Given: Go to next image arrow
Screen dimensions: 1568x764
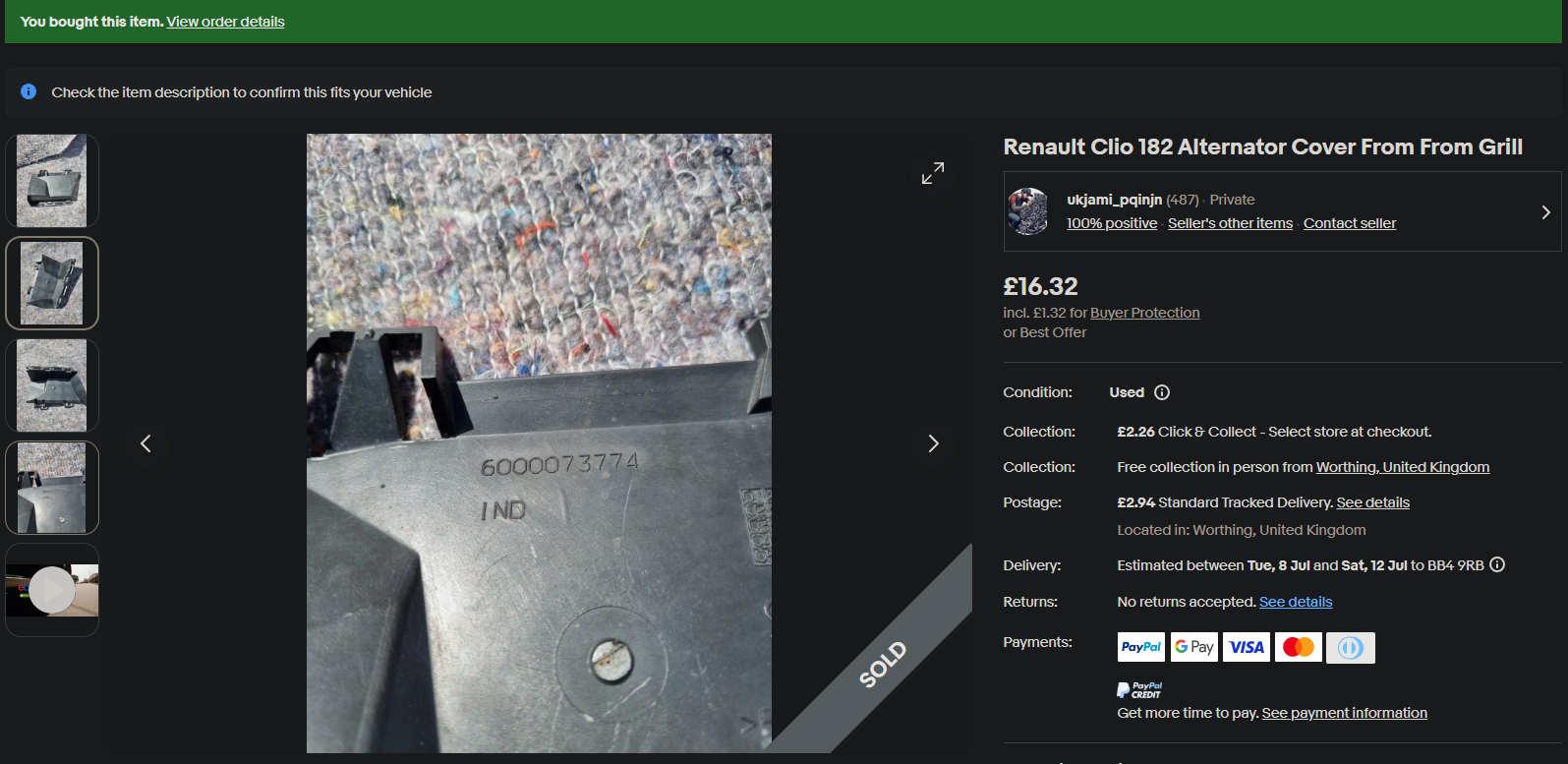Looking at the screenshot, I should 933,443.
